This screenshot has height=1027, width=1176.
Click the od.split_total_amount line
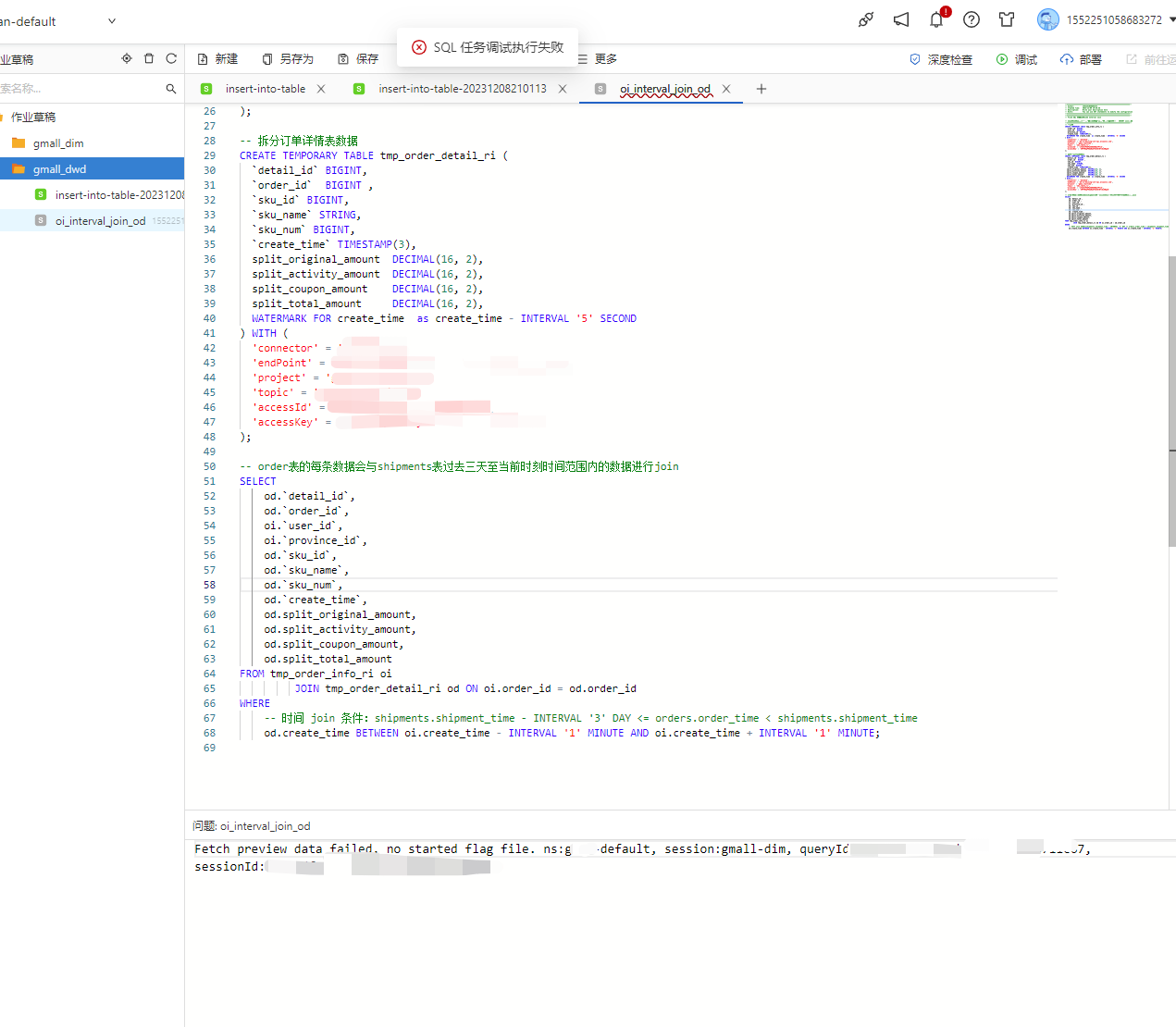pos(328,659)
